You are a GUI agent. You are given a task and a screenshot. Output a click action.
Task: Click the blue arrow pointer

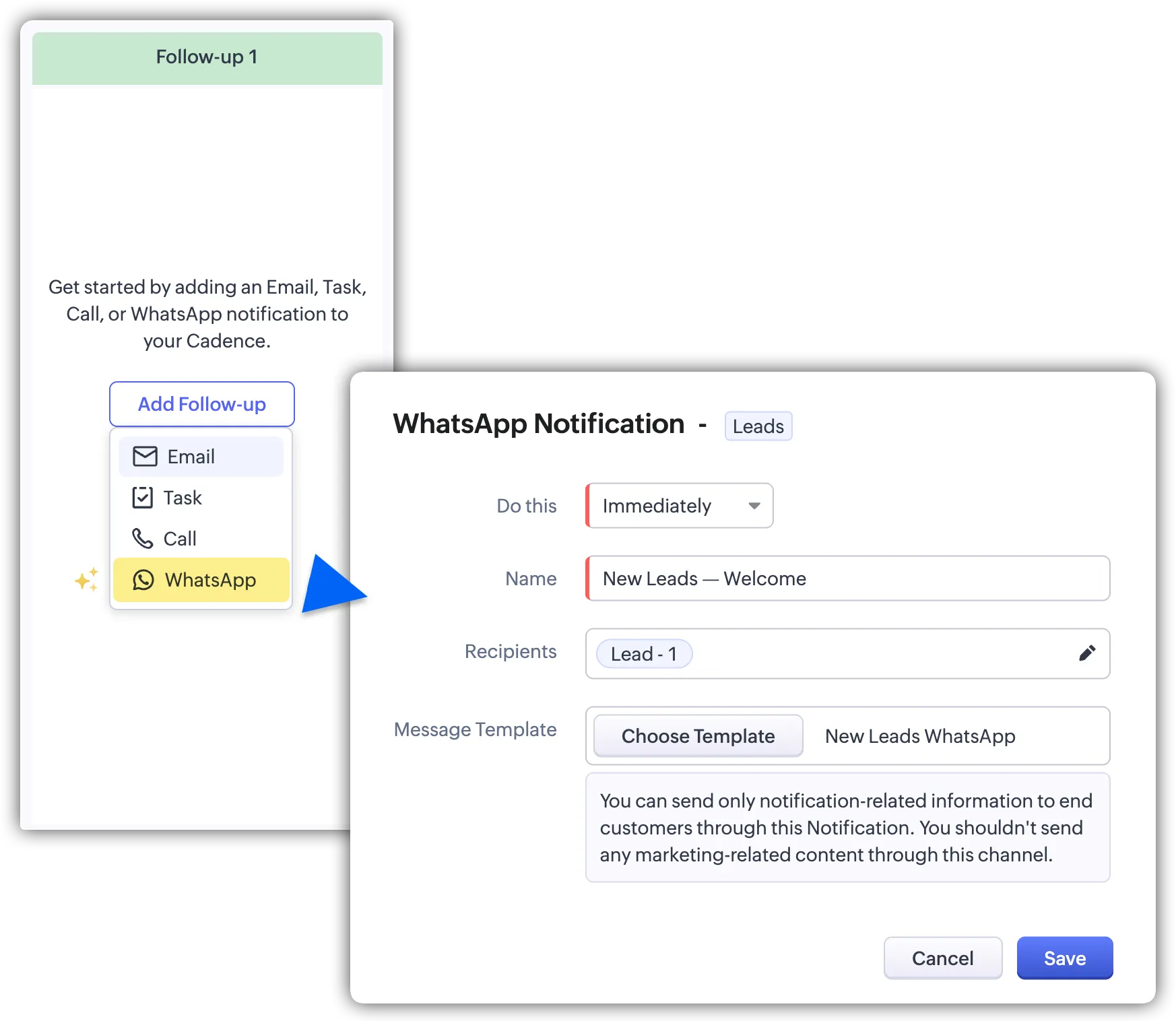coord(331,586)
